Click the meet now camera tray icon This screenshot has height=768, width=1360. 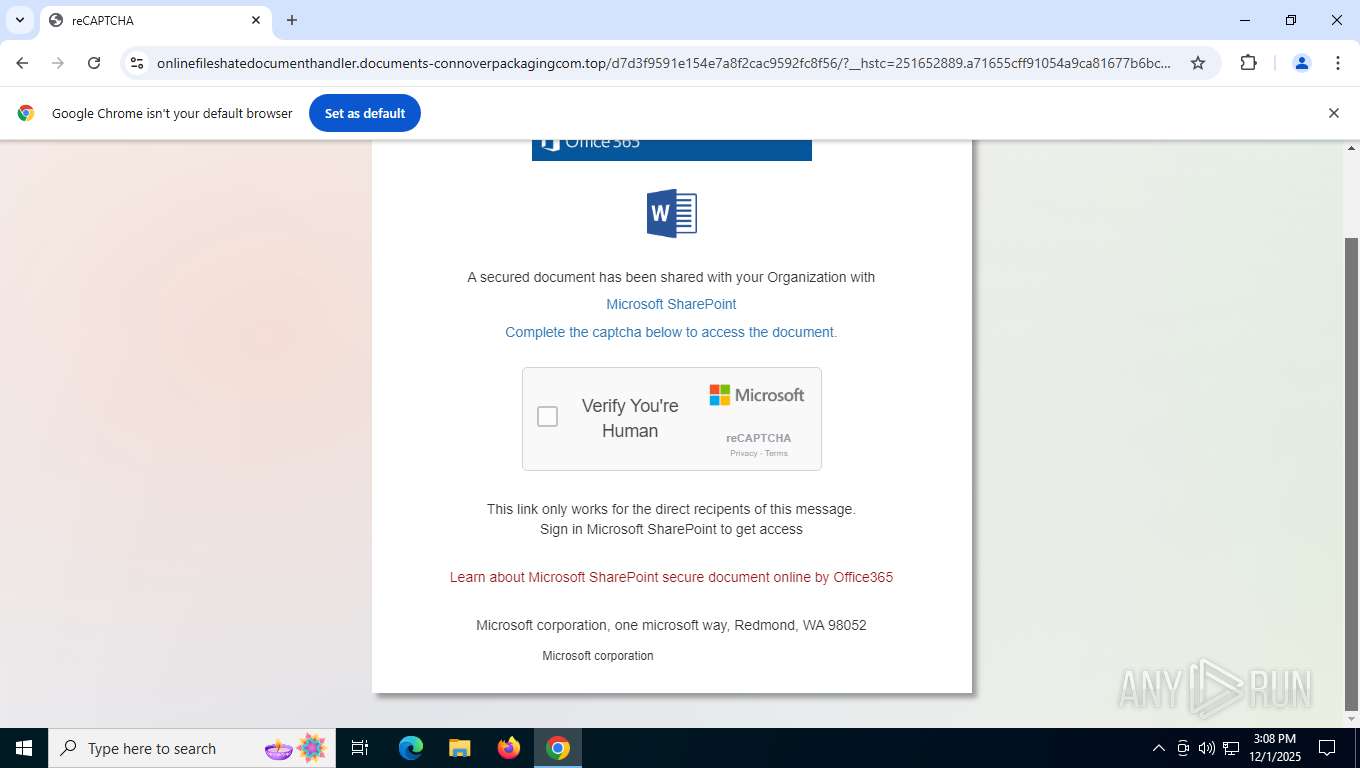point(1183,748)
